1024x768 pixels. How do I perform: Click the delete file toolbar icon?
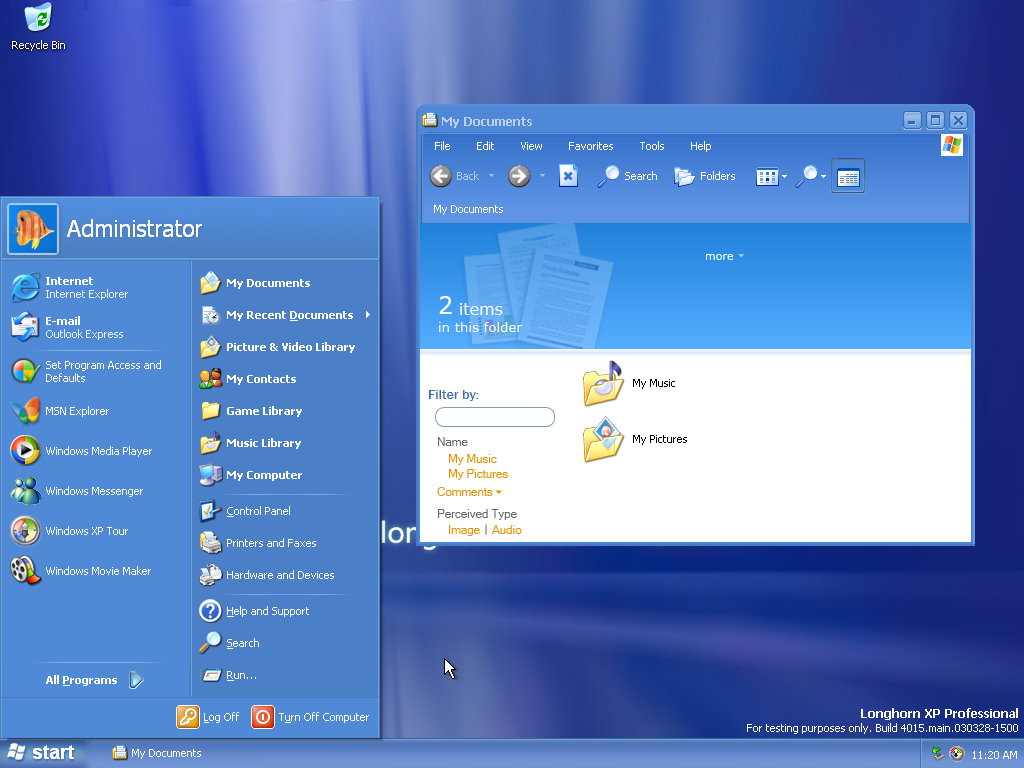point(568,176)
